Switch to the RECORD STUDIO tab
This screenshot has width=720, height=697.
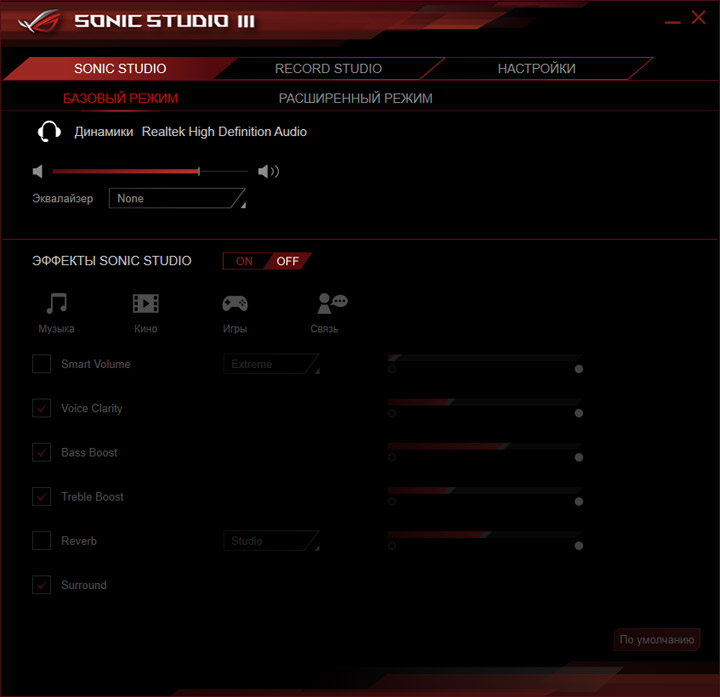[328, 68]
